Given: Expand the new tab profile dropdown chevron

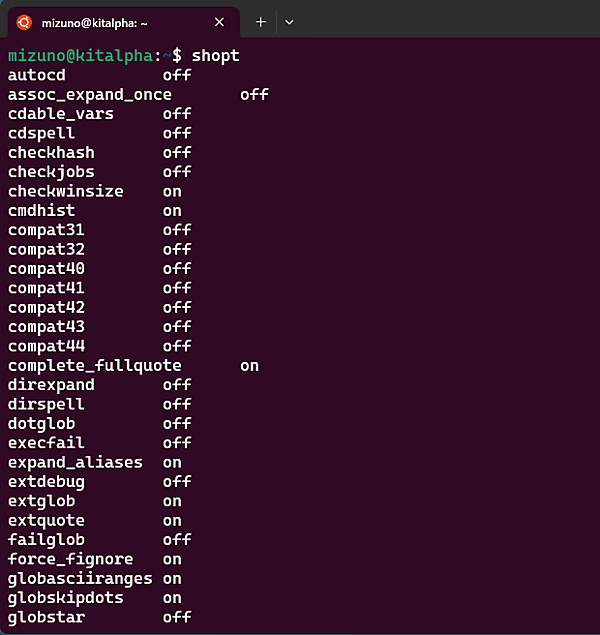Looking at the screenshot, I should (x=289, y=22).
